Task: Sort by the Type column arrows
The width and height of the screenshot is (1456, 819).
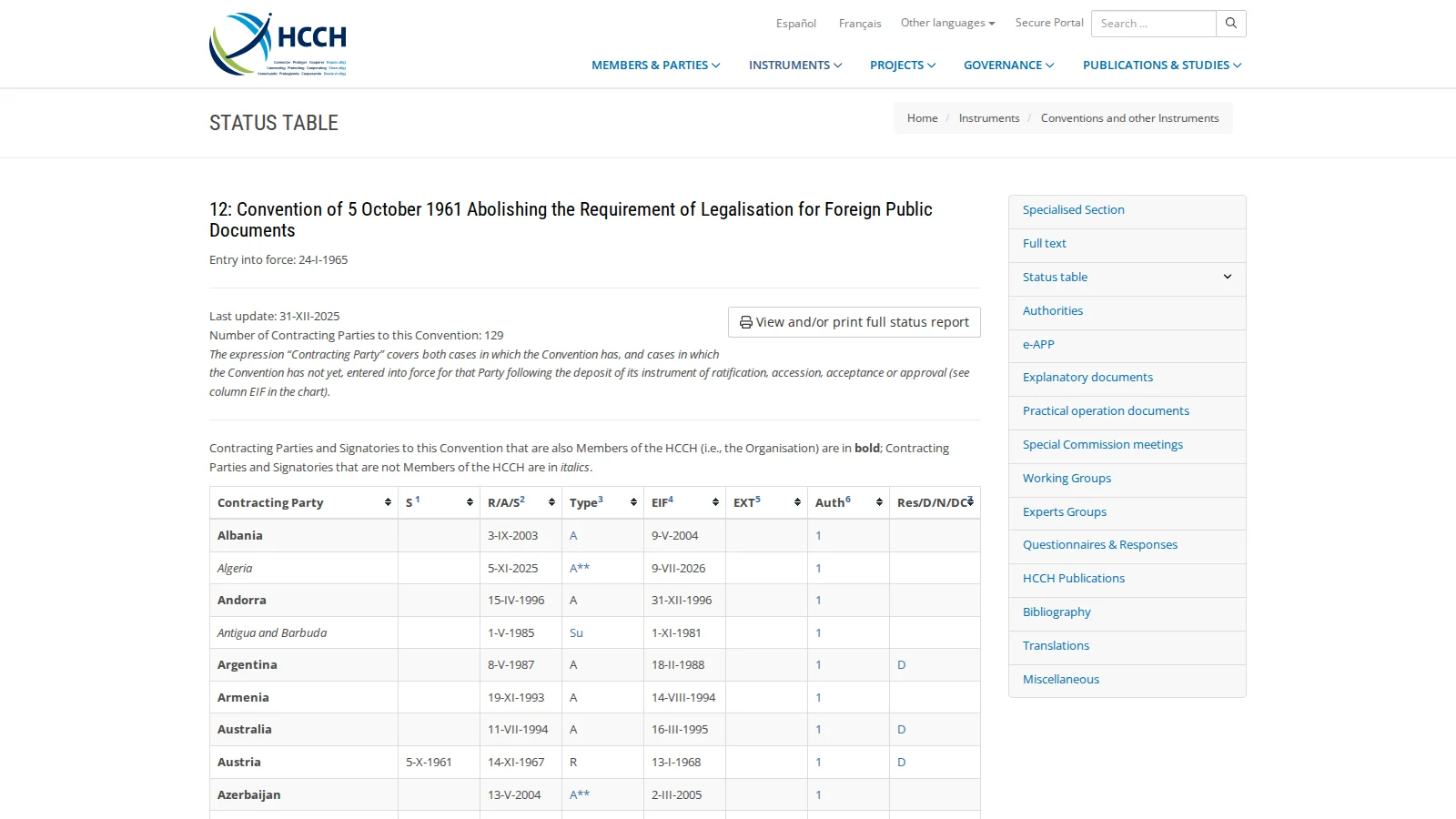Action: 633,502
